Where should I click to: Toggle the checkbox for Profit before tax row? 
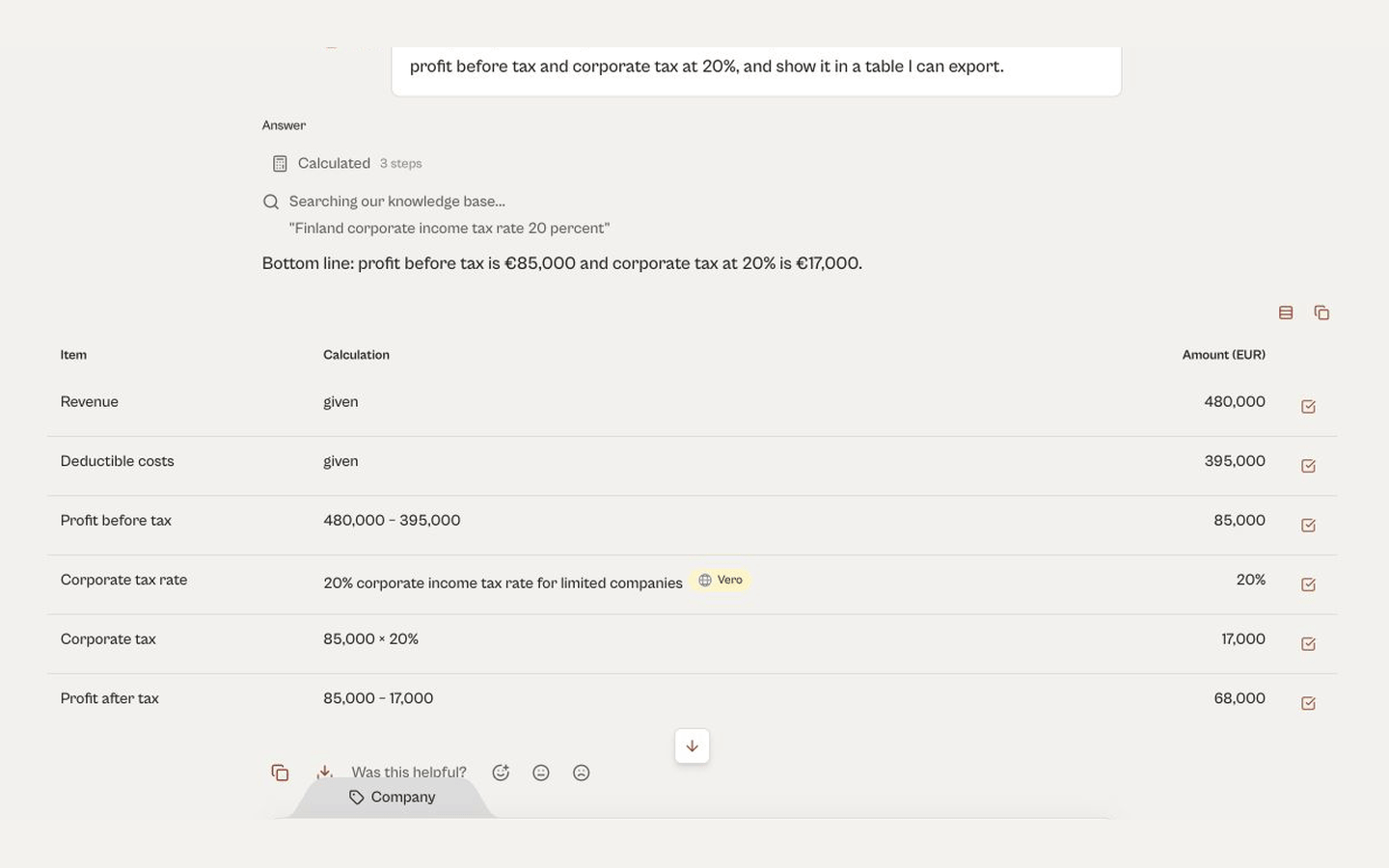pyautogui.click(x=1308, y=526)
